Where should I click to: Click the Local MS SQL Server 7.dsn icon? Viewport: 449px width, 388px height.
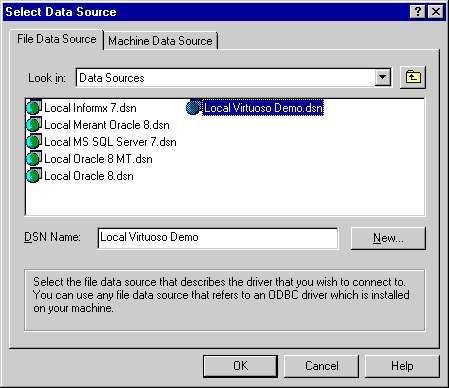[x=34, y=141]
